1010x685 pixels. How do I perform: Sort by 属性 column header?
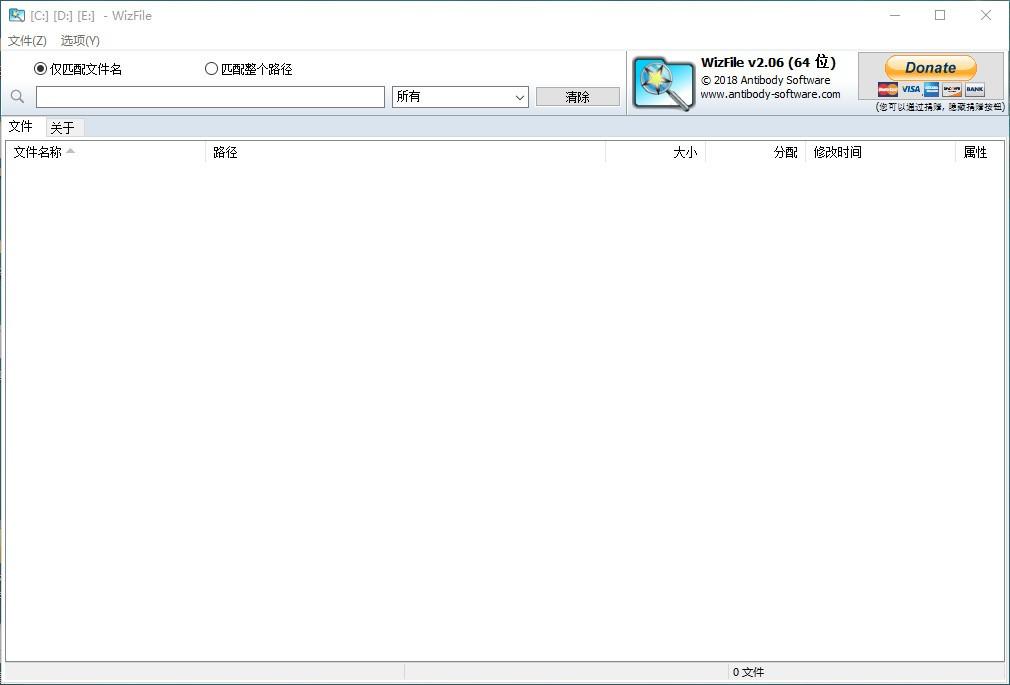point(980,152)
